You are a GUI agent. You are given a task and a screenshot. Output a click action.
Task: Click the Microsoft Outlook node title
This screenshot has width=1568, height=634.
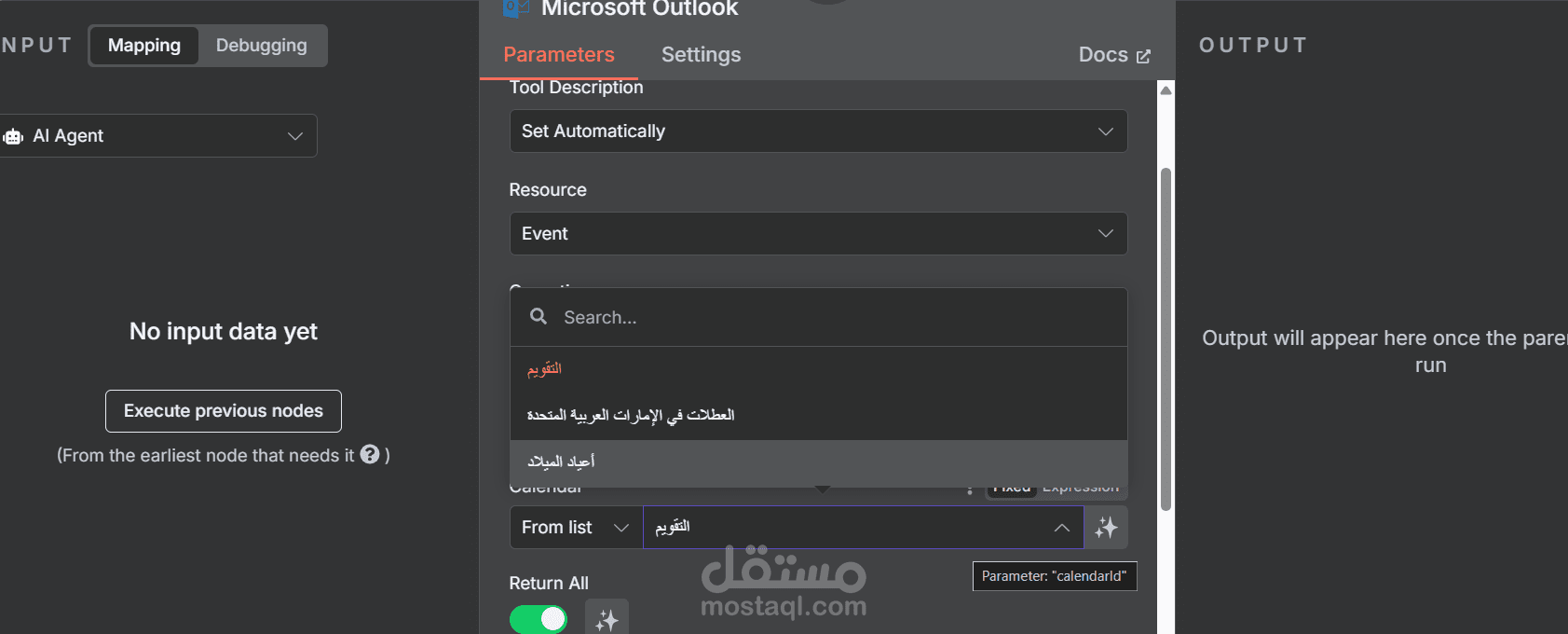point(639,9)
